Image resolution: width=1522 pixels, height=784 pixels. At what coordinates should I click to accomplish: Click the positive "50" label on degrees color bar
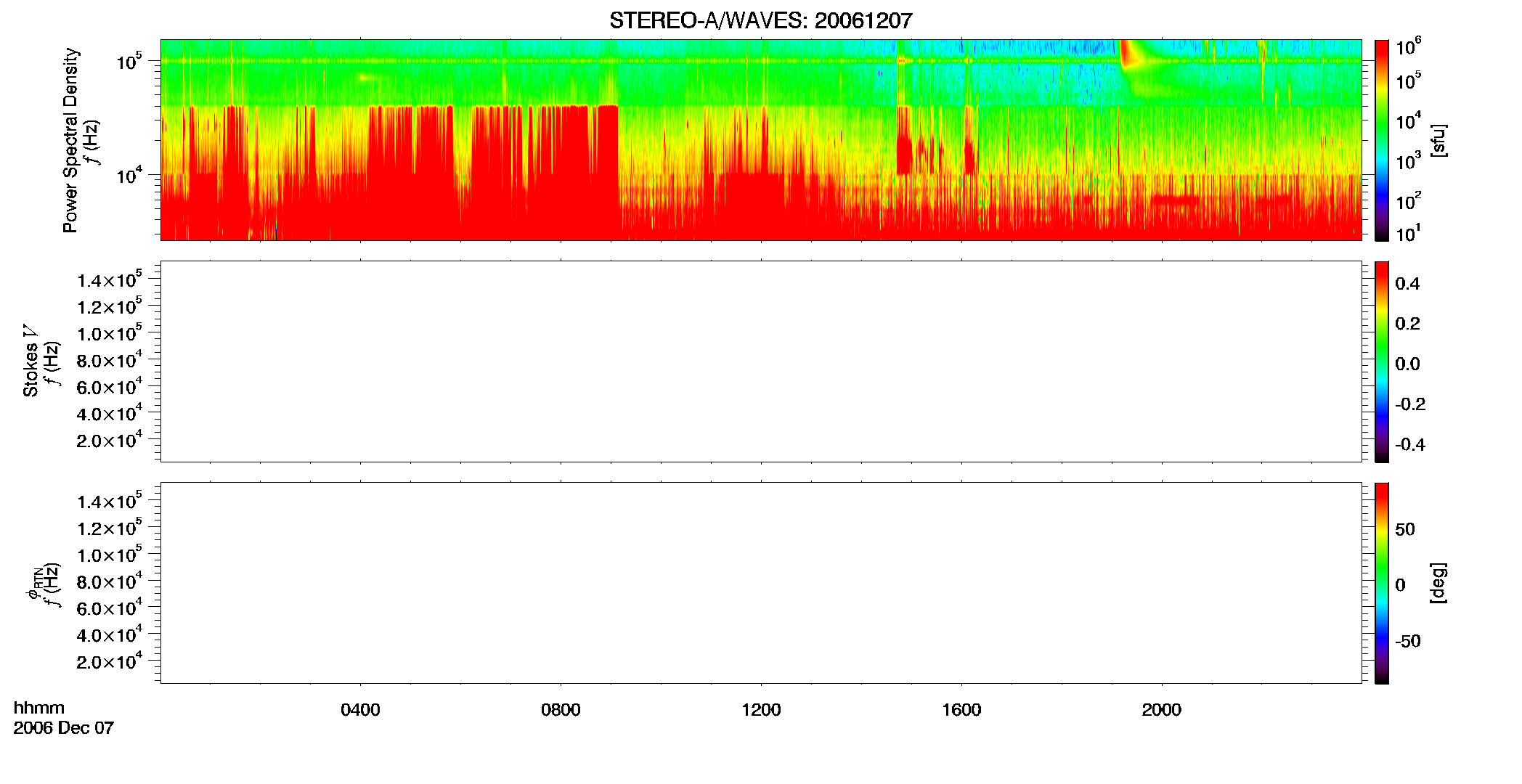(x=1405, y=529)
